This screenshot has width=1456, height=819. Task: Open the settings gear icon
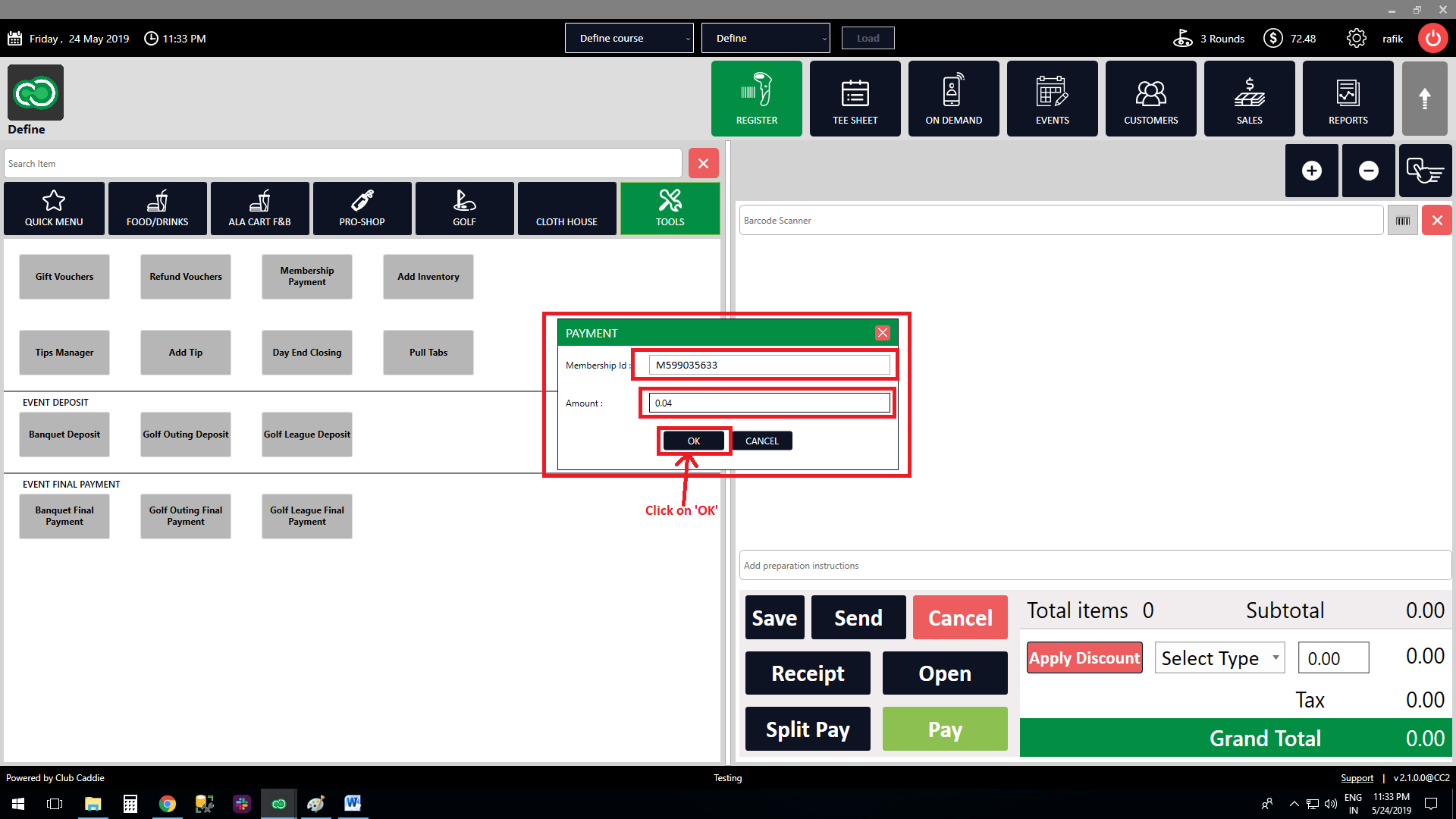tap(1356, 38)
